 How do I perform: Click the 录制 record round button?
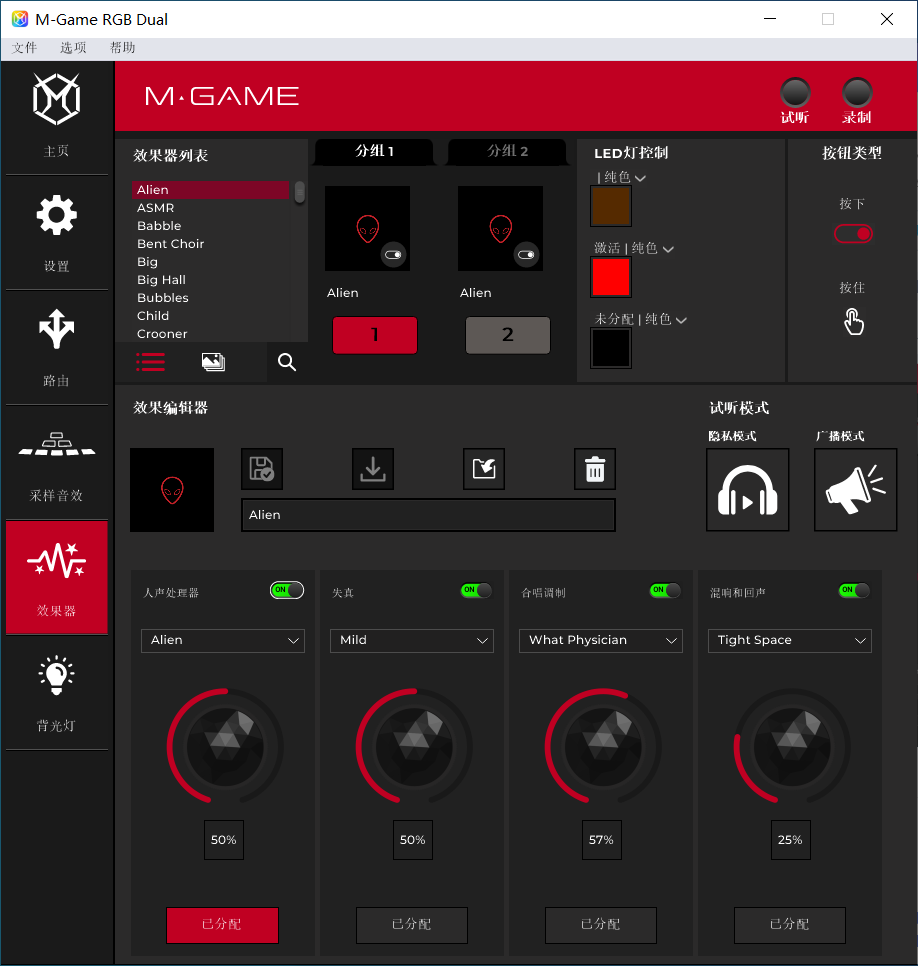point(857,93)
